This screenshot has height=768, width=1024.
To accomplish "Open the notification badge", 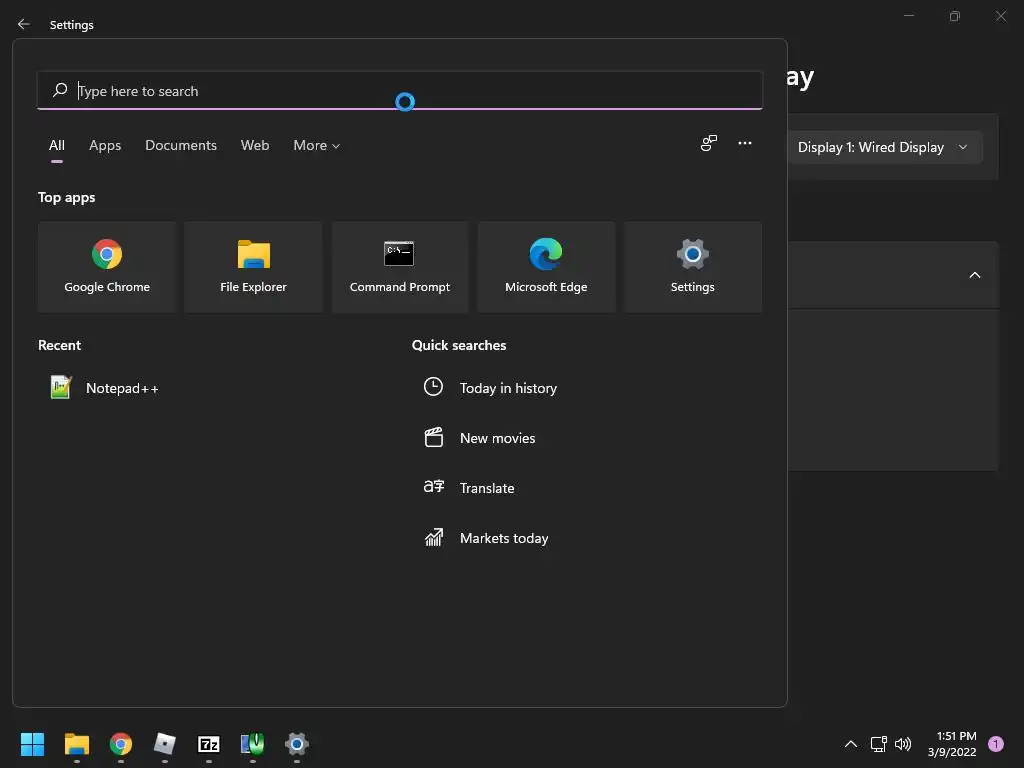I will (996, 744).
